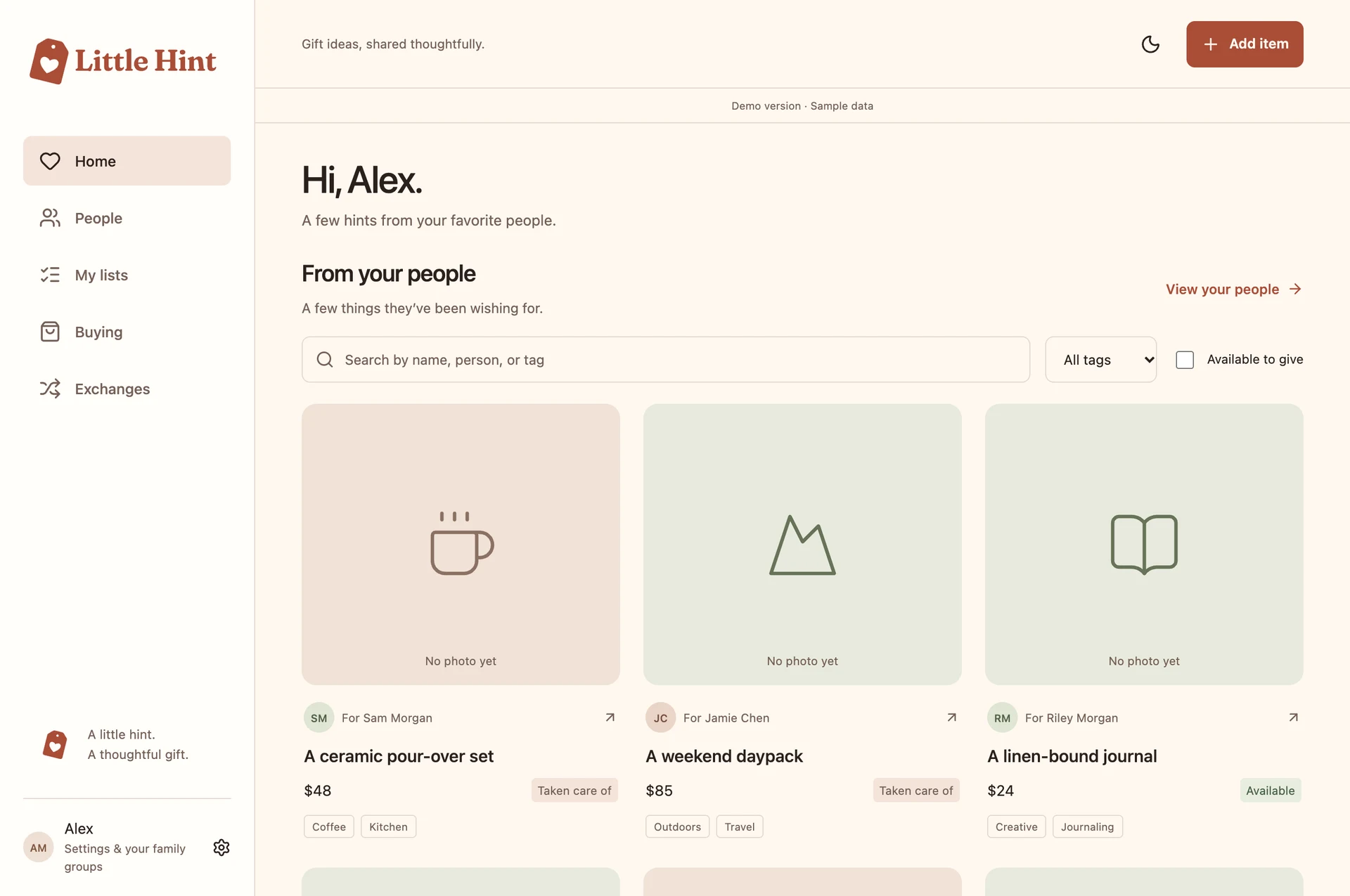Image resolution: width=1350 pixels, height=896 pixels.
Task: Focus the search by name field
Action: pyautogui.click(x=666, y=360)
